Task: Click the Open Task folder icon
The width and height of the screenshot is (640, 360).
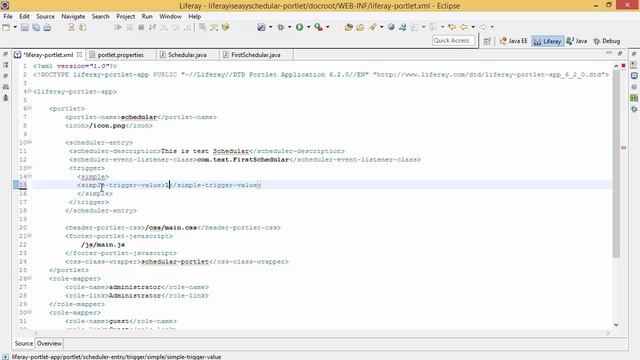Action: [x=360, y=27]
